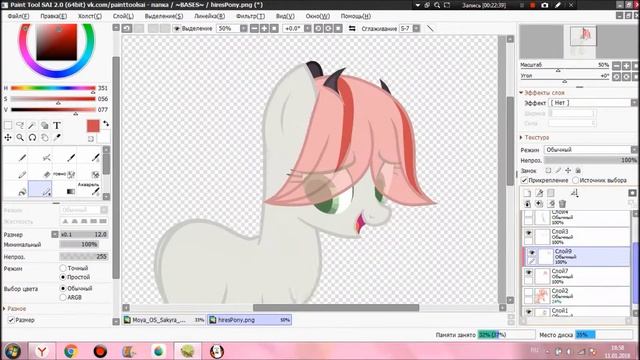Open the rotation angle dropdown
640x360 pixels.
click(x=308, y=28)
